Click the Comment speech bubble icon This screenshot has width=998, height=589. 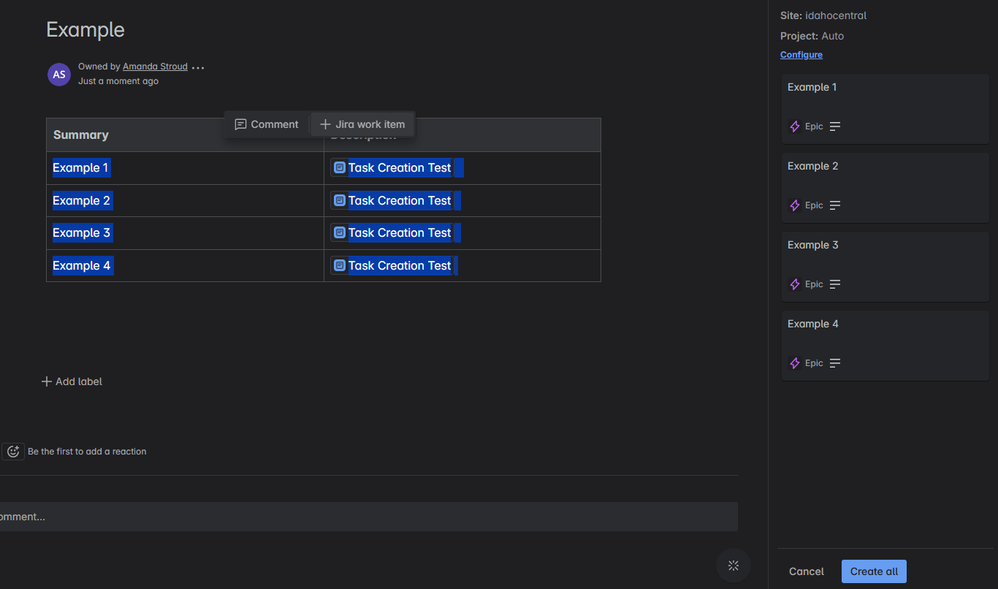[241, 124]
